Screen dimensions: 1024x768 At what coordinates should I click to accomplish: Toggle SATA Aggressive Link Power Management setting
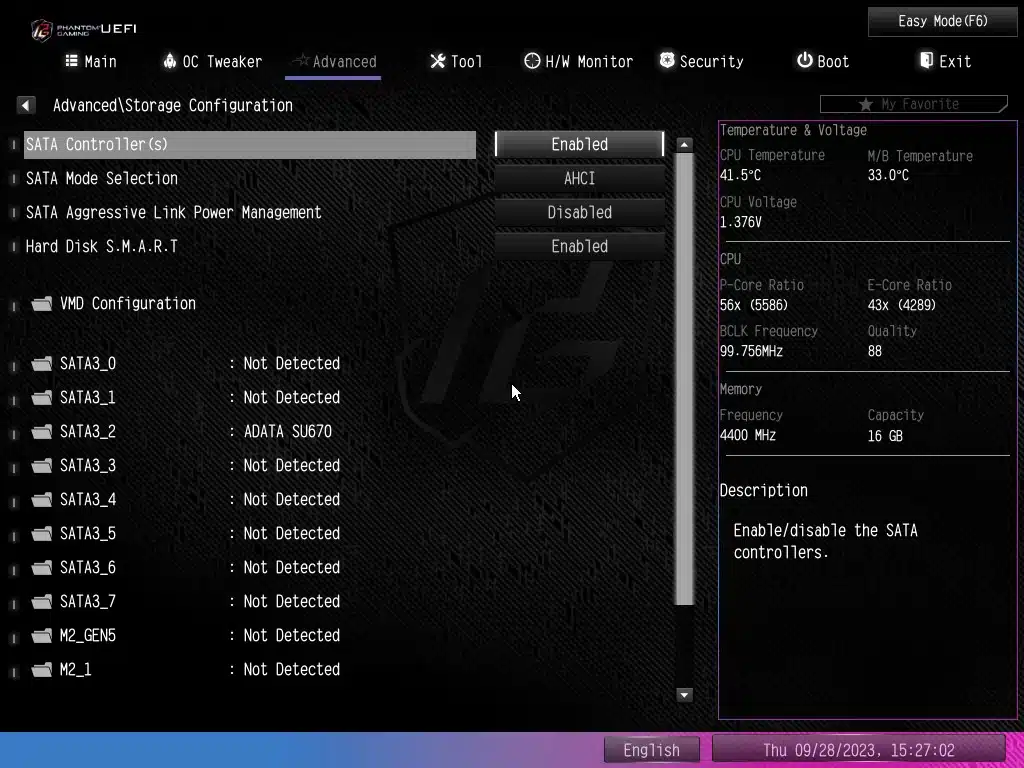[x=579, y=212]
